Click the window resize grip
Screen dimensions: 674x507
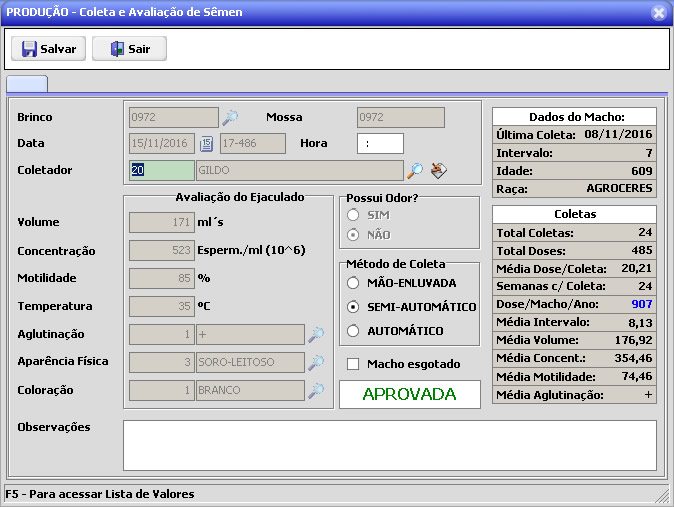662,495
